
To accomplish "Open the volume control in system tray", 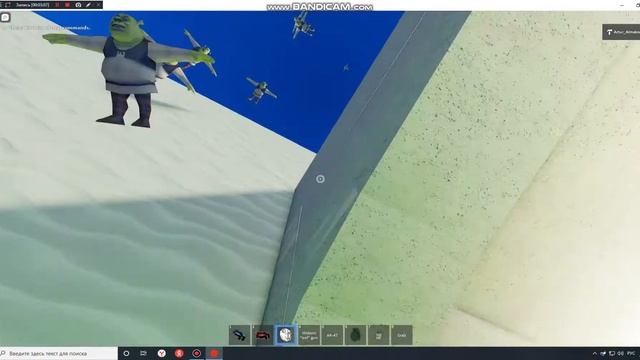I will point(620,353).
